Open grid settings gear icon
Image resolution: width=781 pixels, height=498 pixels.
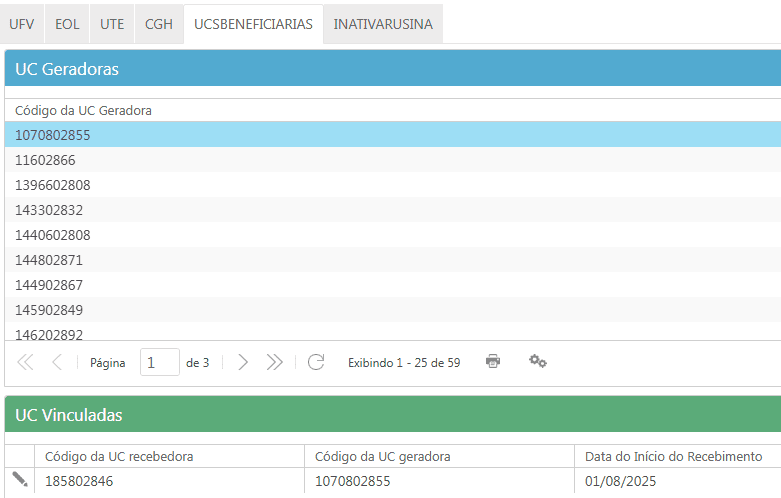pos(538,361)
